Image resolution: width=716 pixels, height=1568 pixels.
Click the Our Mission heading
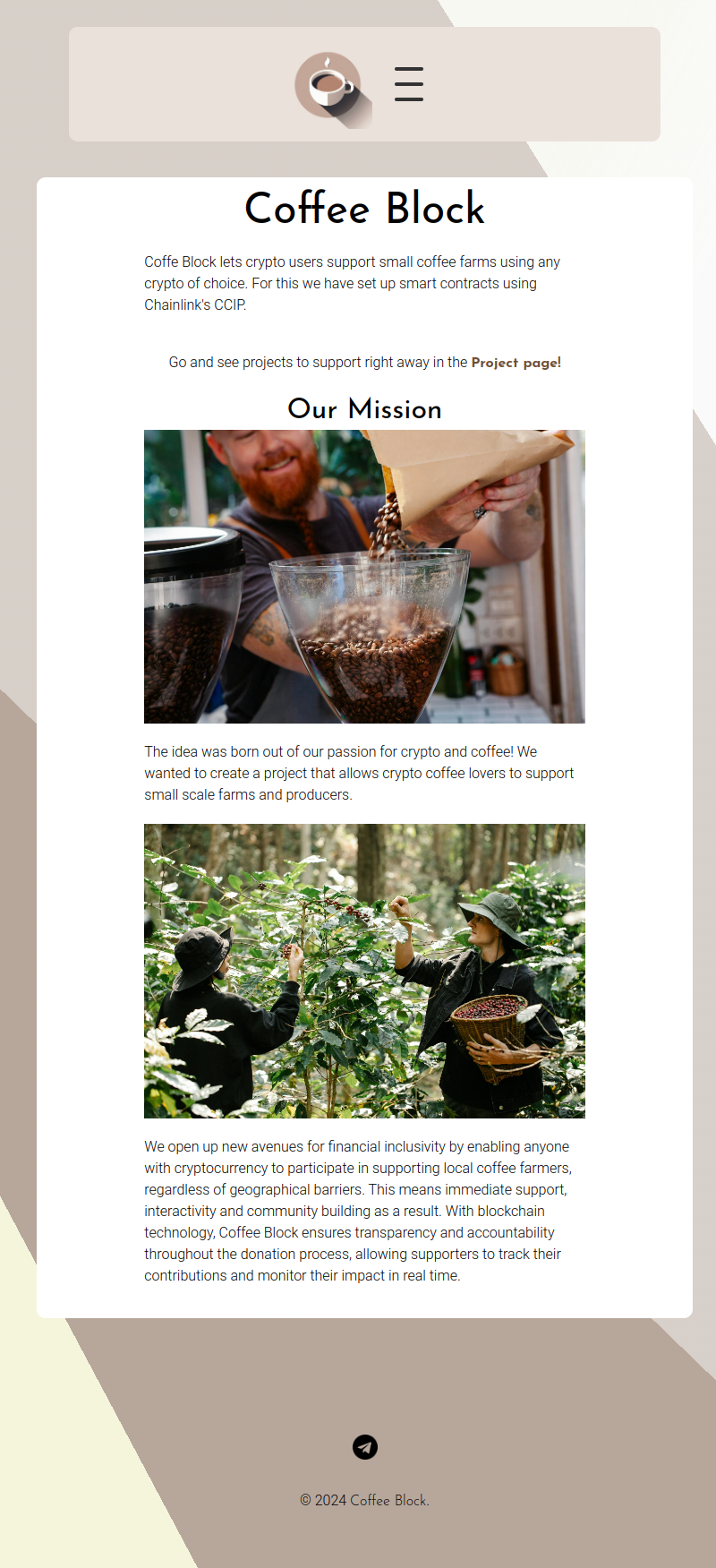[364, 409]
